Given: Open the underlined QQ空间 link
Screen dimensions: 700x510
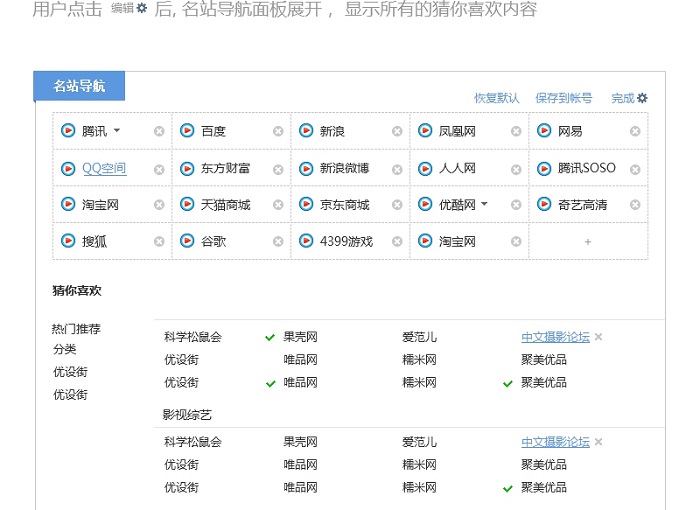Looking at the screenshot, I should click(x=104, y=168).
